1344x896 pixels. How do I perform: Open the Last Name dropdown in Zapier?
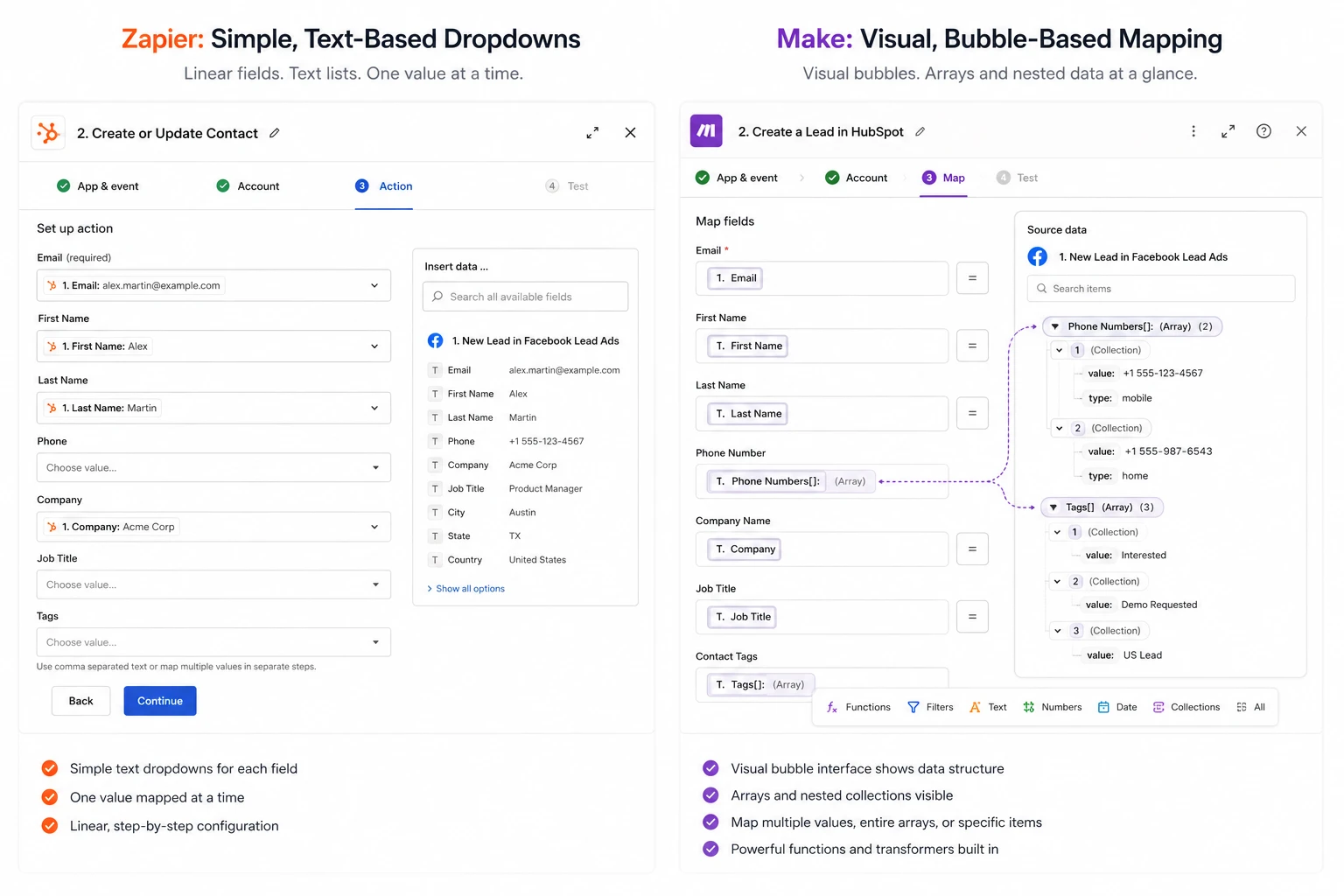click(x=213, y=408)
